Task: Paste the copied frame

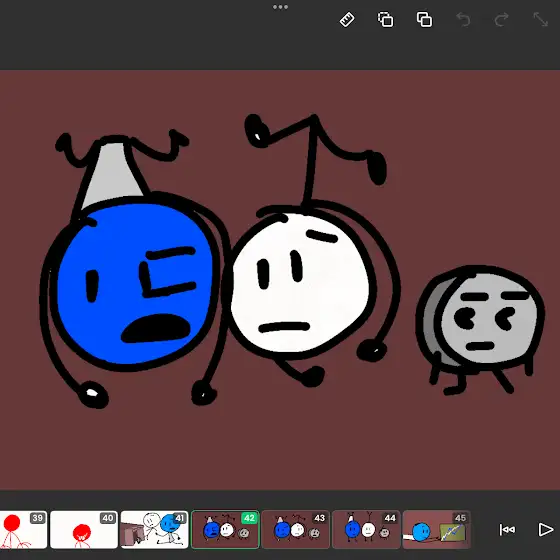Action: (424, 20)
